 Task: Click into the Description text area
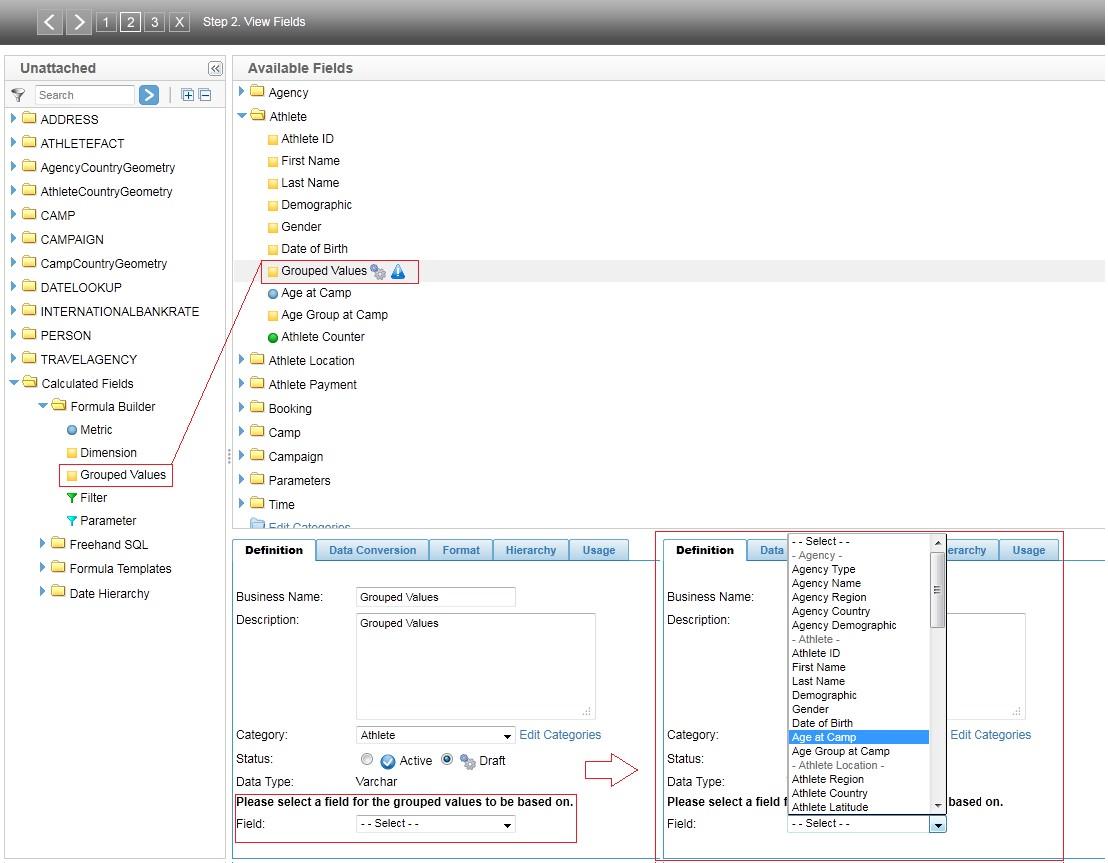coord(476,666)
